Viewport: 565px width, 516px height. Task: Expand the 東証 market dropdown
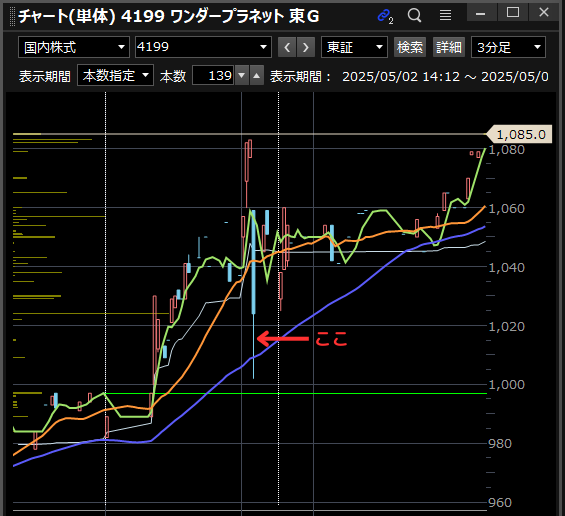pos(354,47)
